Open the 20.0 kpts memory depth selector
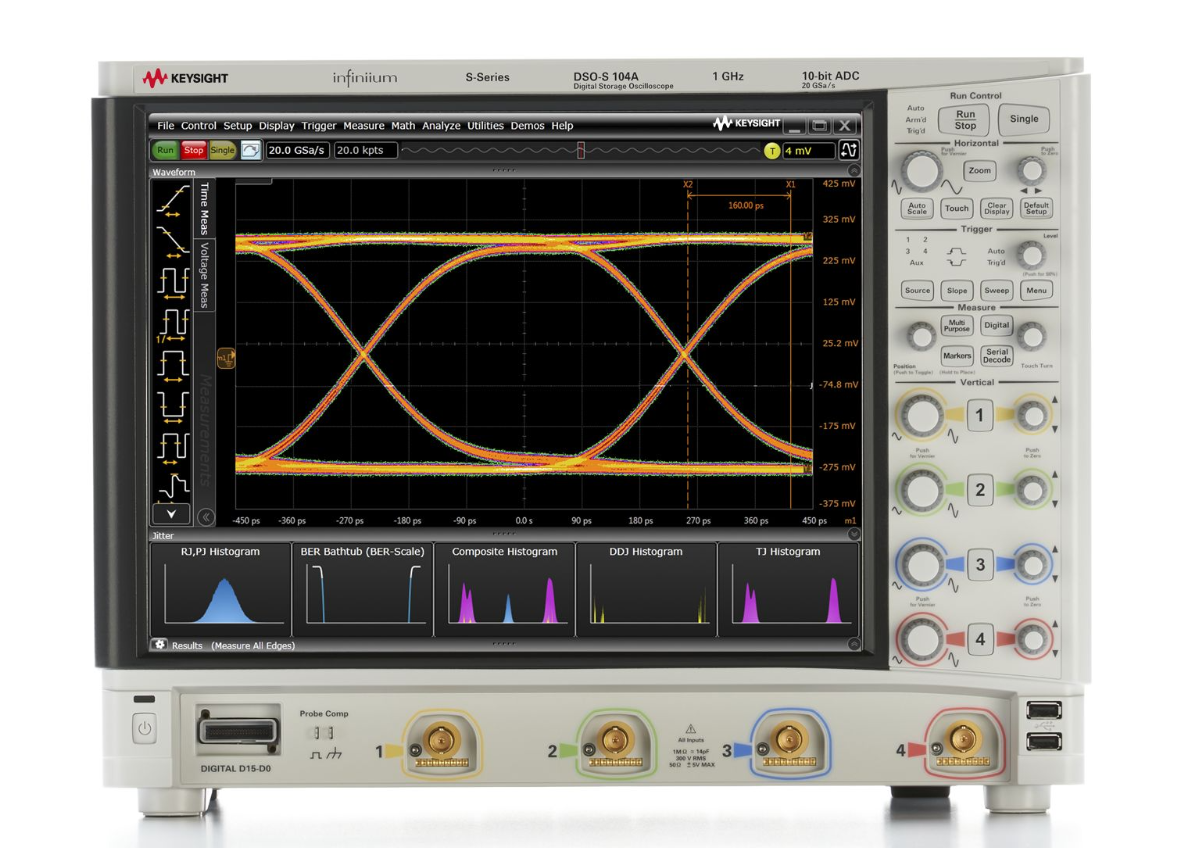 point(366,150)
